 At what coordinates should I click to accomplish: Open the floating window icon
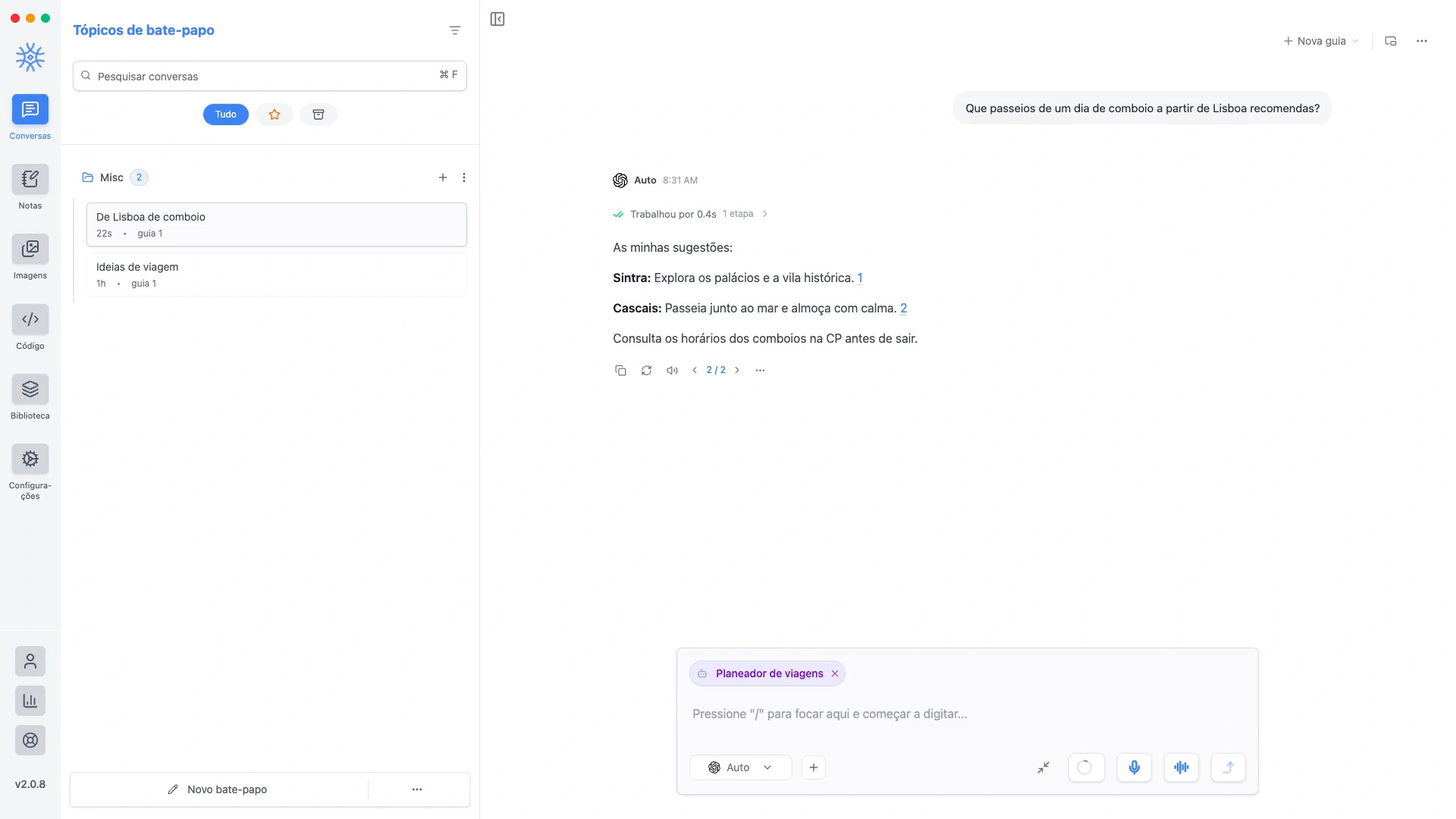pyautogui.click(x=1391, y=41)
